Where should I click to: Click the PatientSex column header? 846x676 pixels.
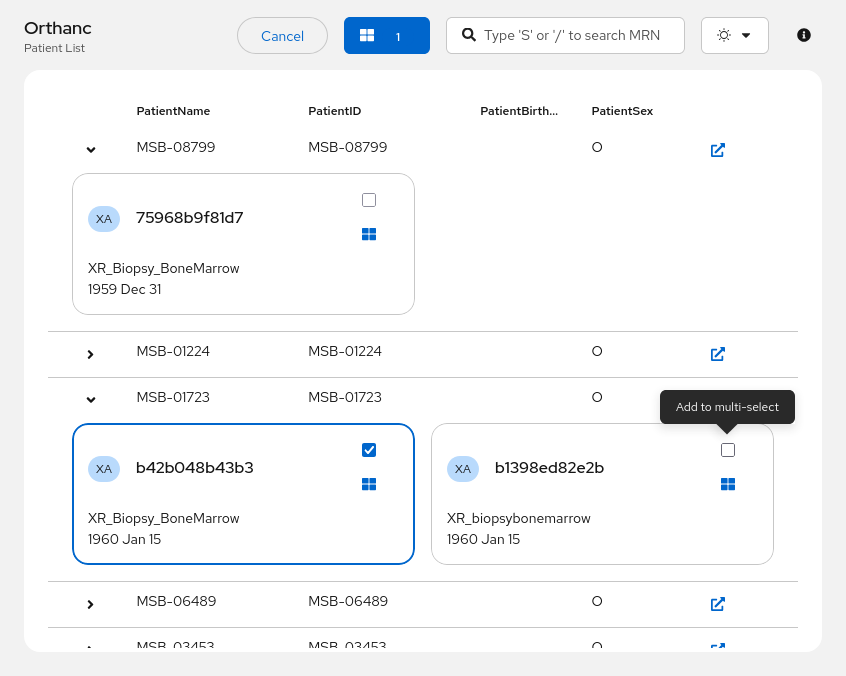(622, 111)
